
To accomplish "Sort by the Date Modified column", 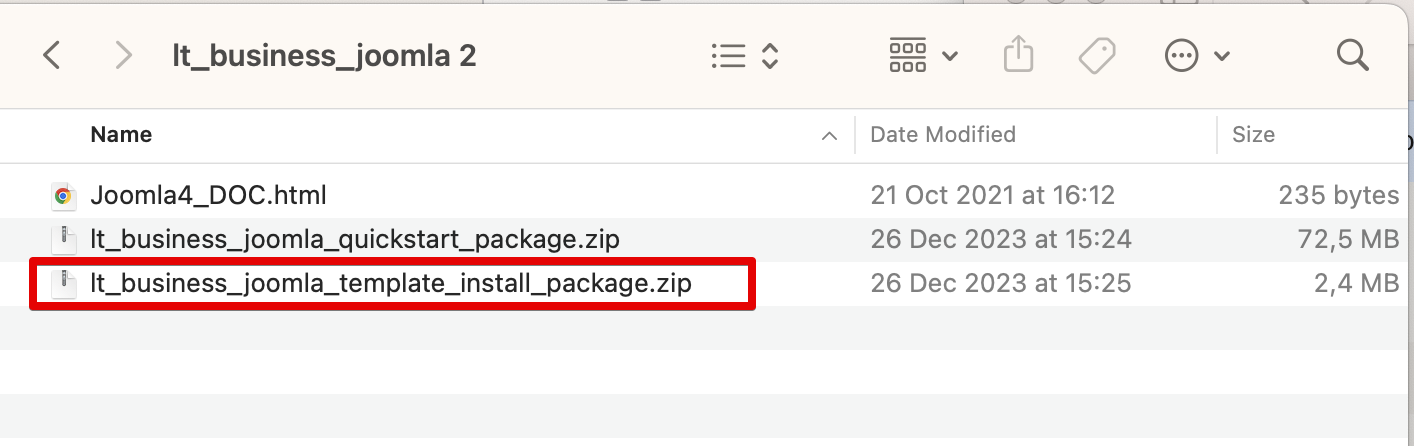I will tap(943, 135).
